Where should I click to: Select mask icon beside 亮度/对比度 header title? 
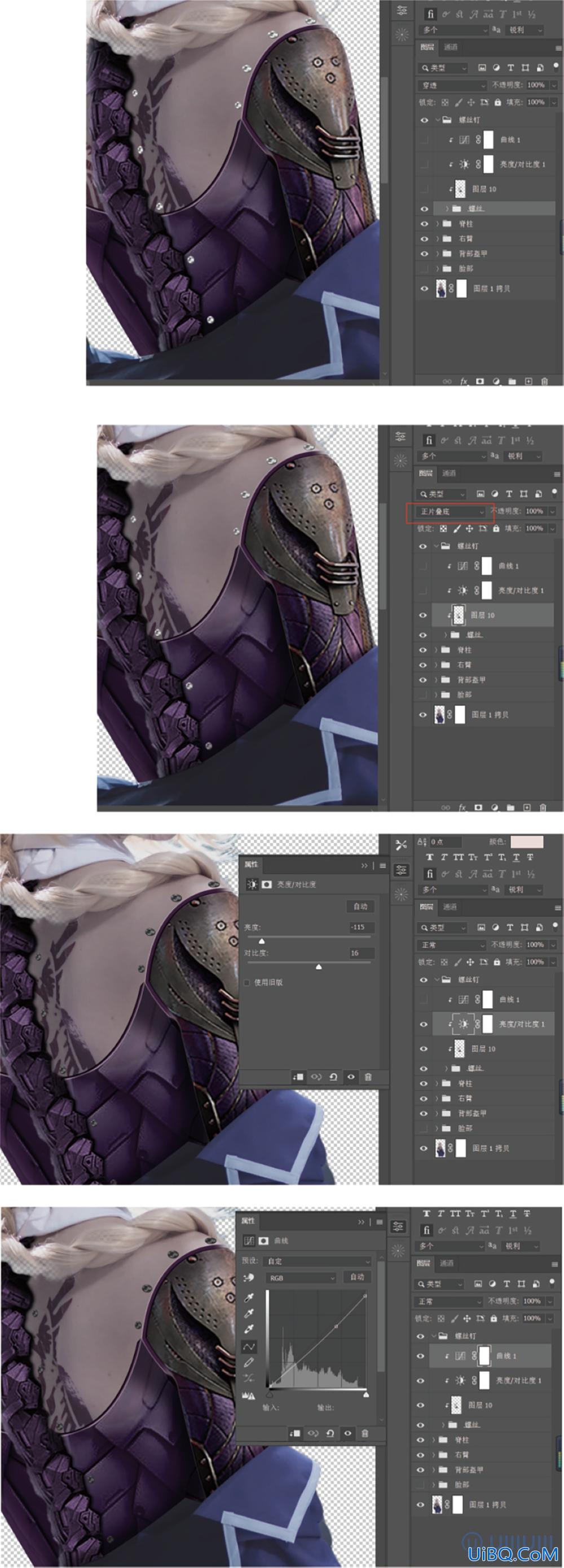pyautogui.click(x=266, y=884)
